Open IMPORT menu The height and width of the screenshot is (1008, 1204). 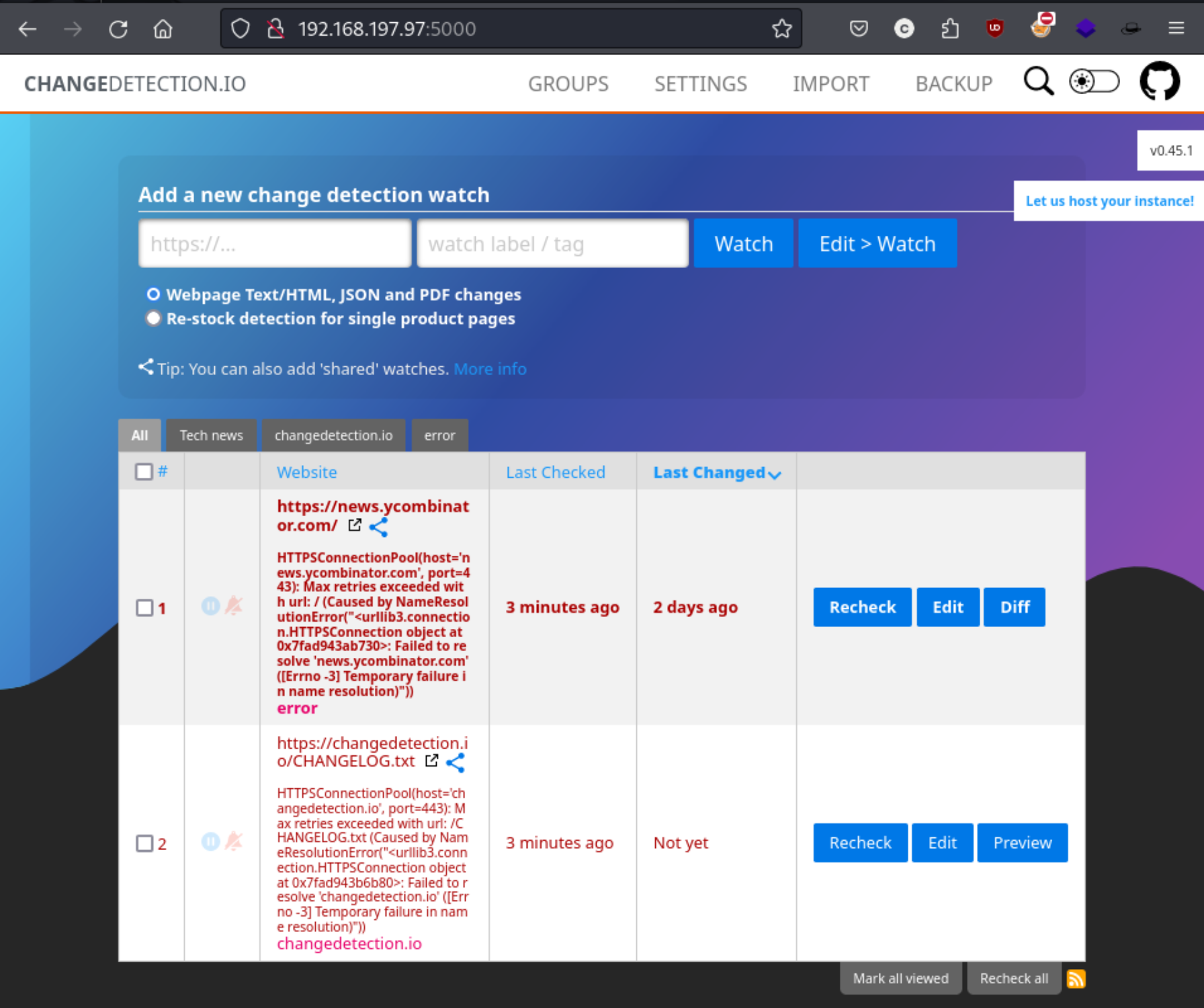(x=831, y=84)
